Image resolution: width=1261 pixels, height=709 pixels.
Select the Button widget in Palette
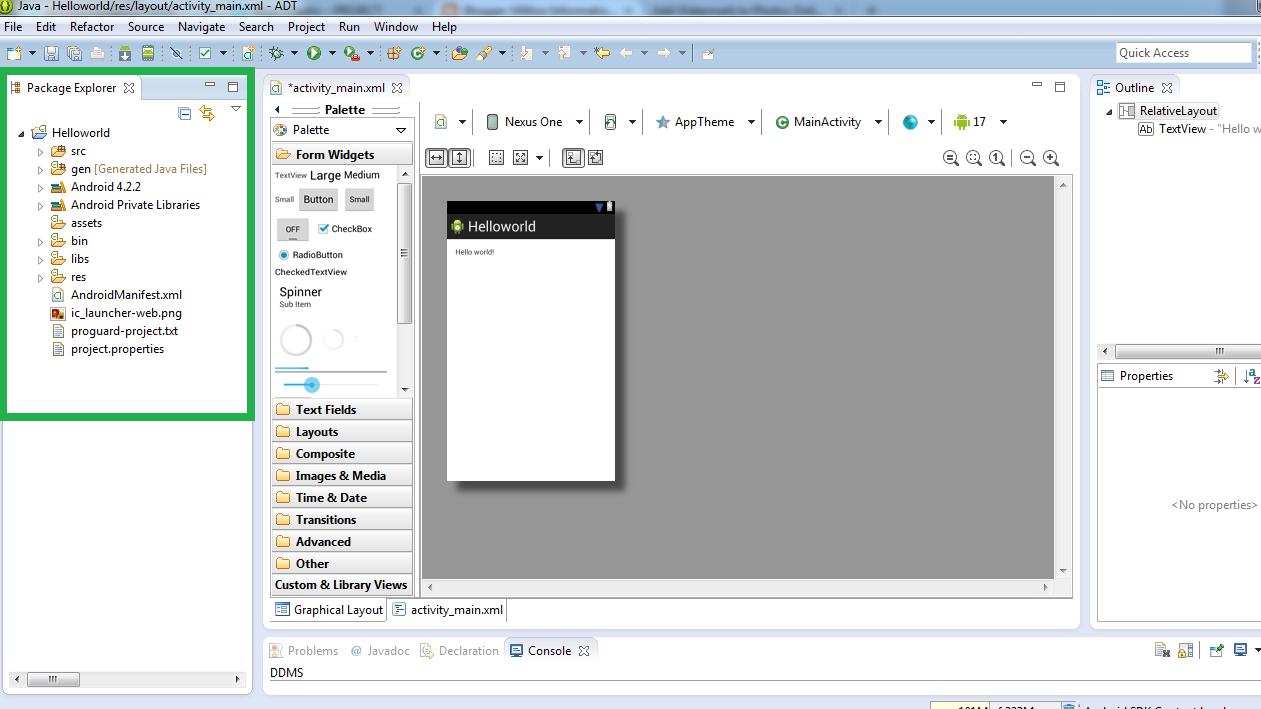click(319, 200)
